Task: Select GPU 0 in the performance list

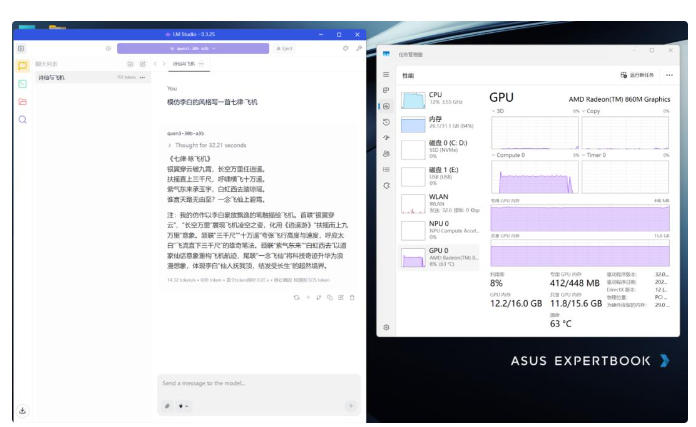Action: [439, 257]
